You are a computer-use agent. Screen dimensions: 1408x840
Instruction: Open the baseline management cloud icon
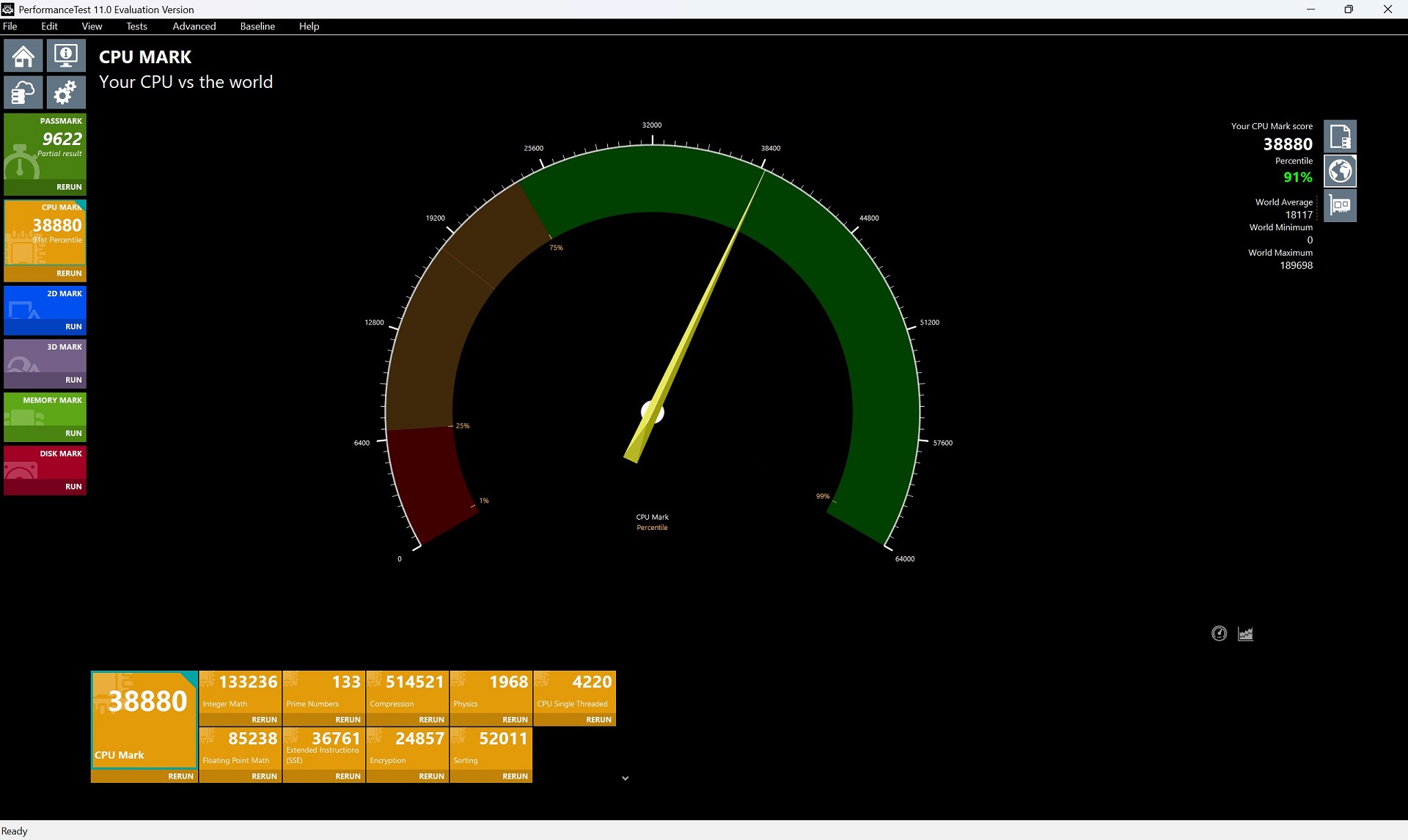23,93
